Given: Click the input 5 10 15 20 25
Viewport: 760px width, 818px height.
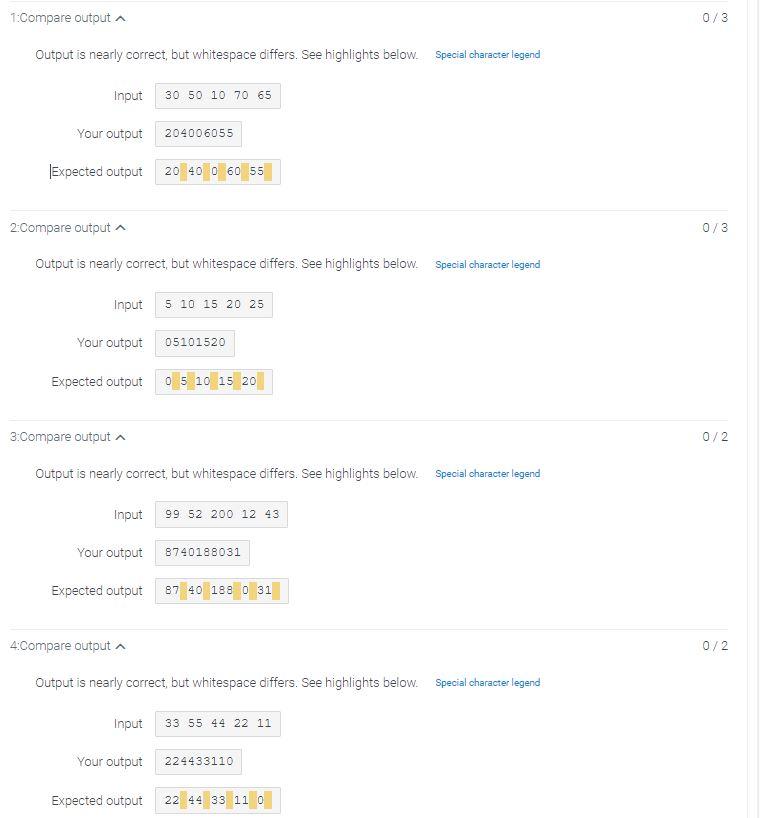Looking at the screenshot, I should 213,304.
